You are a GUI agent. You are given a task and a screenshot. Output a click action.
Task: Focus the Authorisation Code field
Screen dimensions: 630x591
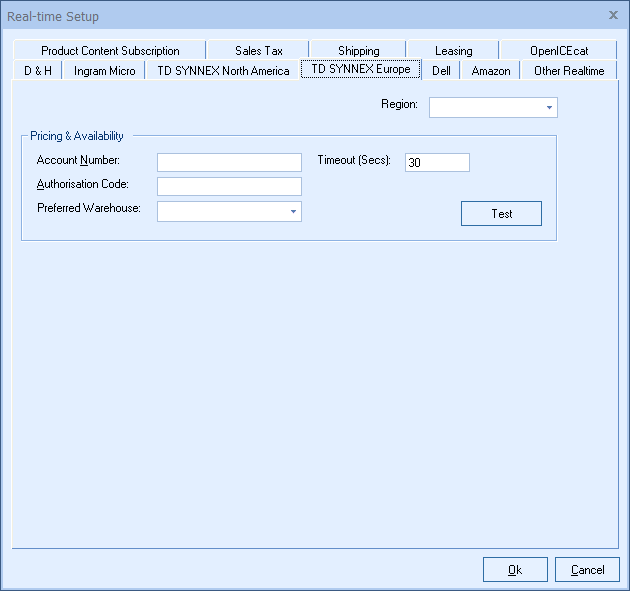[x=229, y=186]
